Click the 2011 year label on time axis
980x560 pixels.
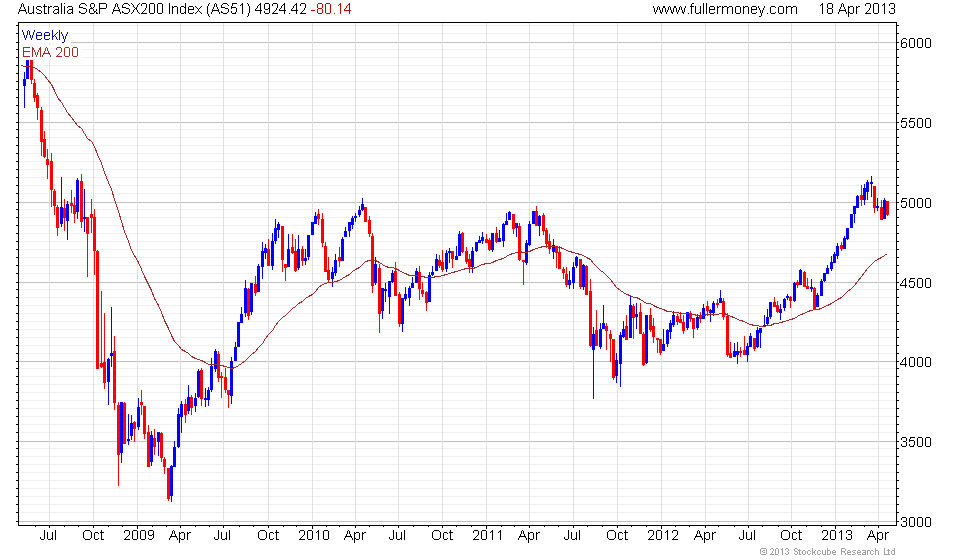click(x=488, y=535)
